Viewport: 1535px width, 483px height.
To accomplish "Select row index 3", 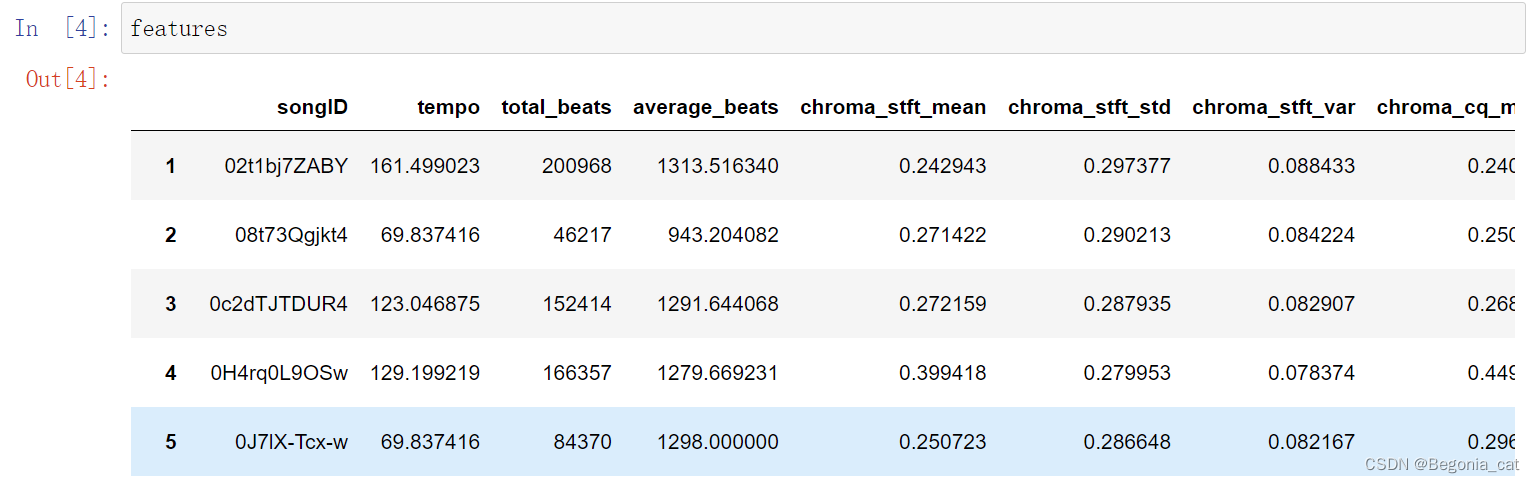I will pos(170,304).
